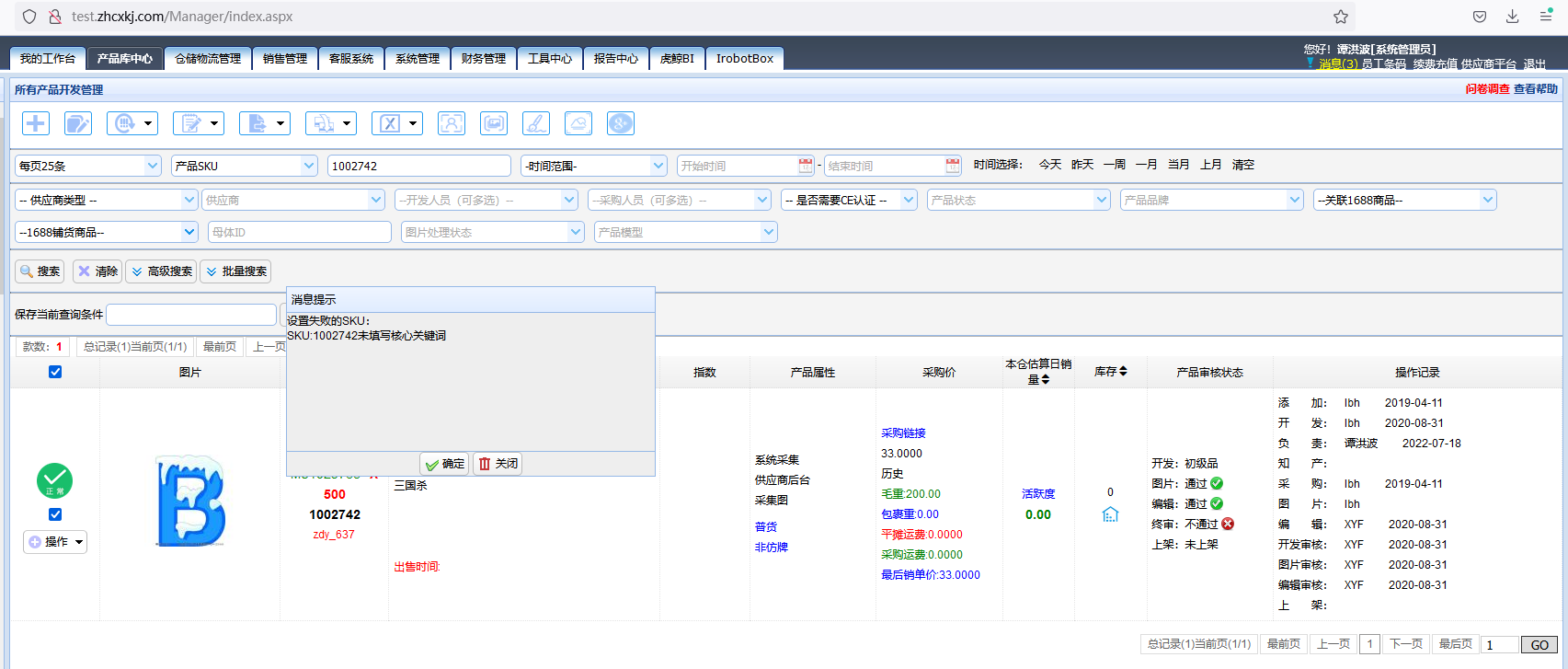The image size is (1568, 669).
Task: Click the add new product plus icon
Action: [x=36, y=123]
